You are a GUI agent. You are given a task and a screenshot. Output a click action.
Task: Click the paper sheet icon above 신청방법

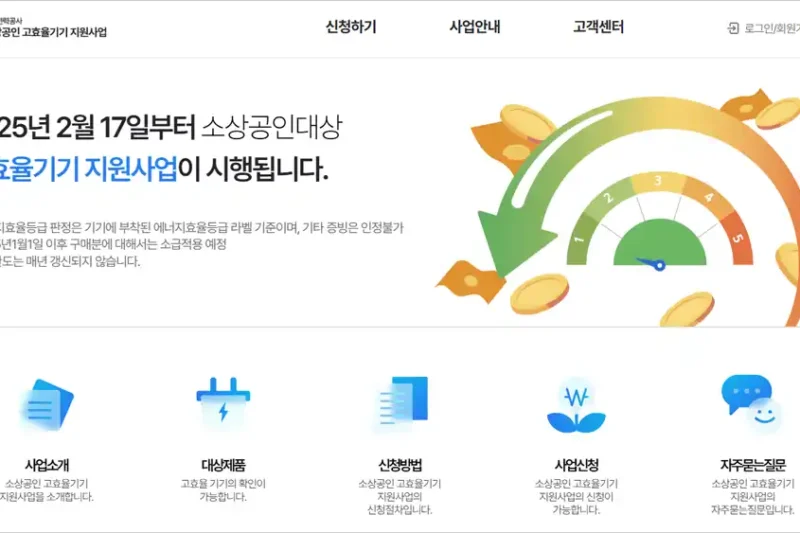tap(401, 405)
